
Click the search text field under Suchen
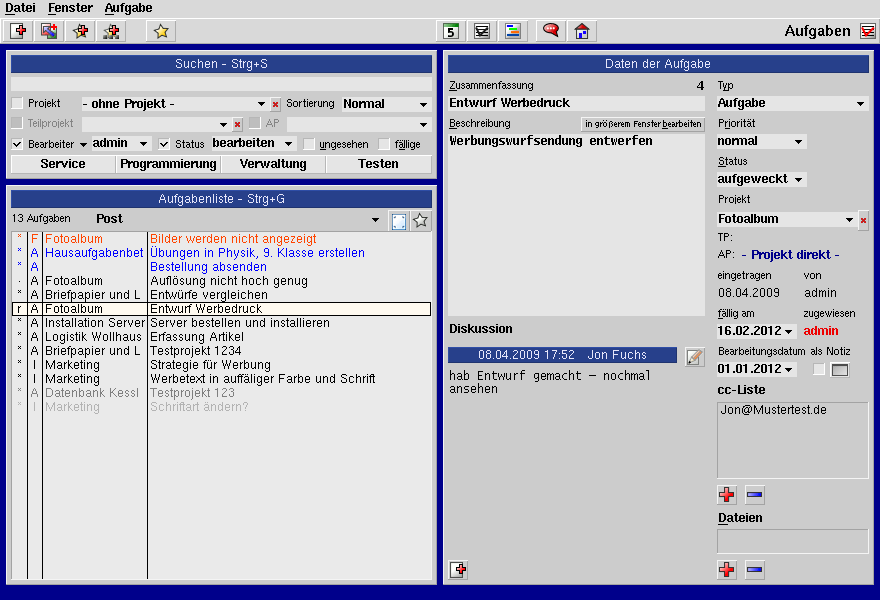coord(221,84)
